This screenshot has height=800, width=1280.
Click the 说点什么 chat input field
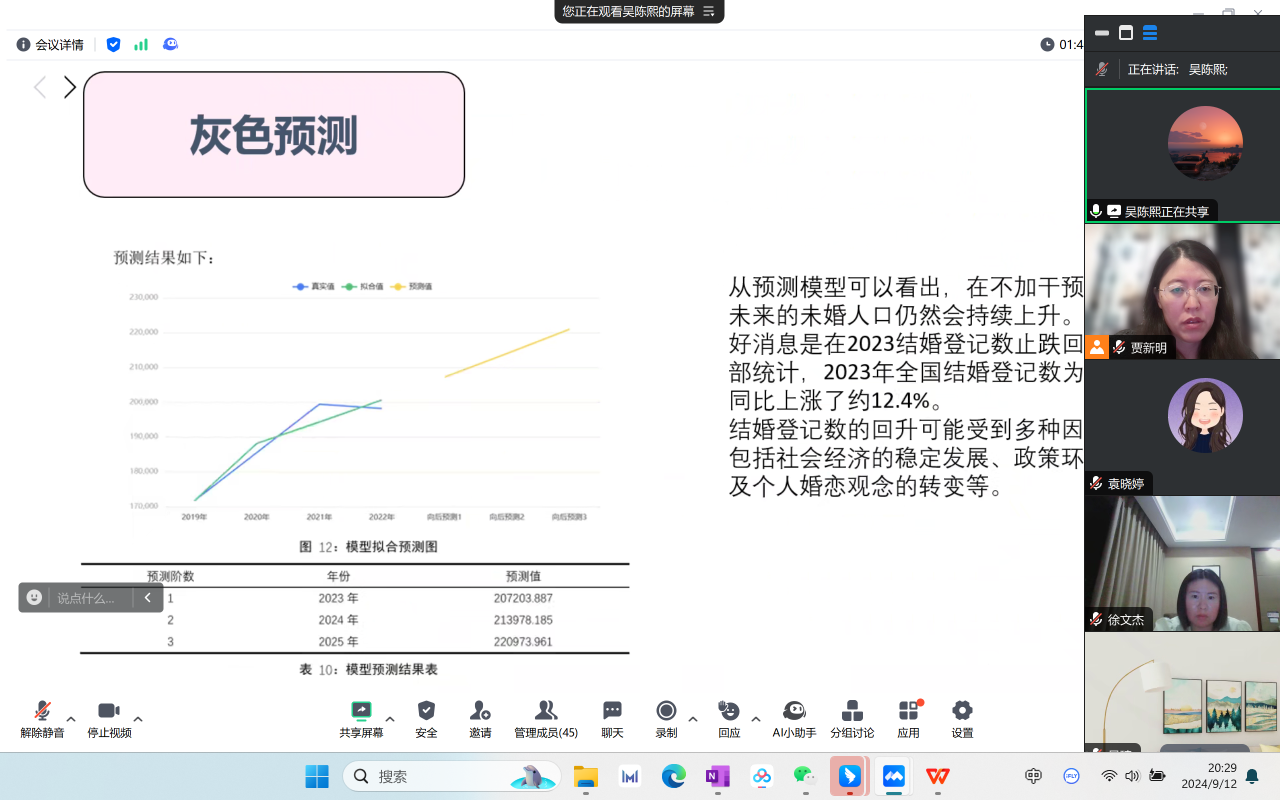(x=92, y=598)
